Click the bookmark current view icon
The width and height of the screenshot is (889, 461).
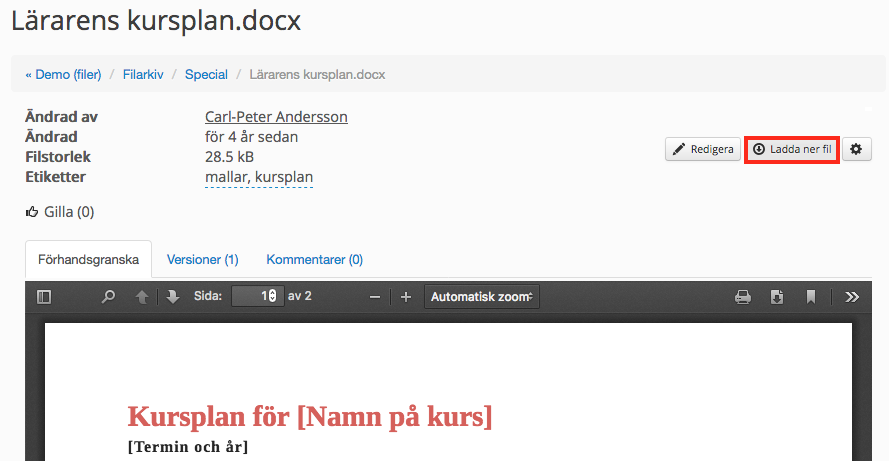pos(811,297)
